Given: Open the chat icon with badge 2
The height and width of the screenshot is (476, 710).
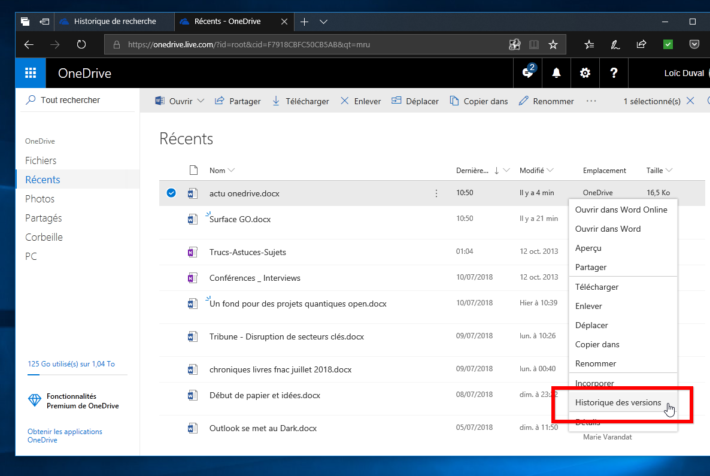Looking at the screenshot, I should click(x=528, y=72).
